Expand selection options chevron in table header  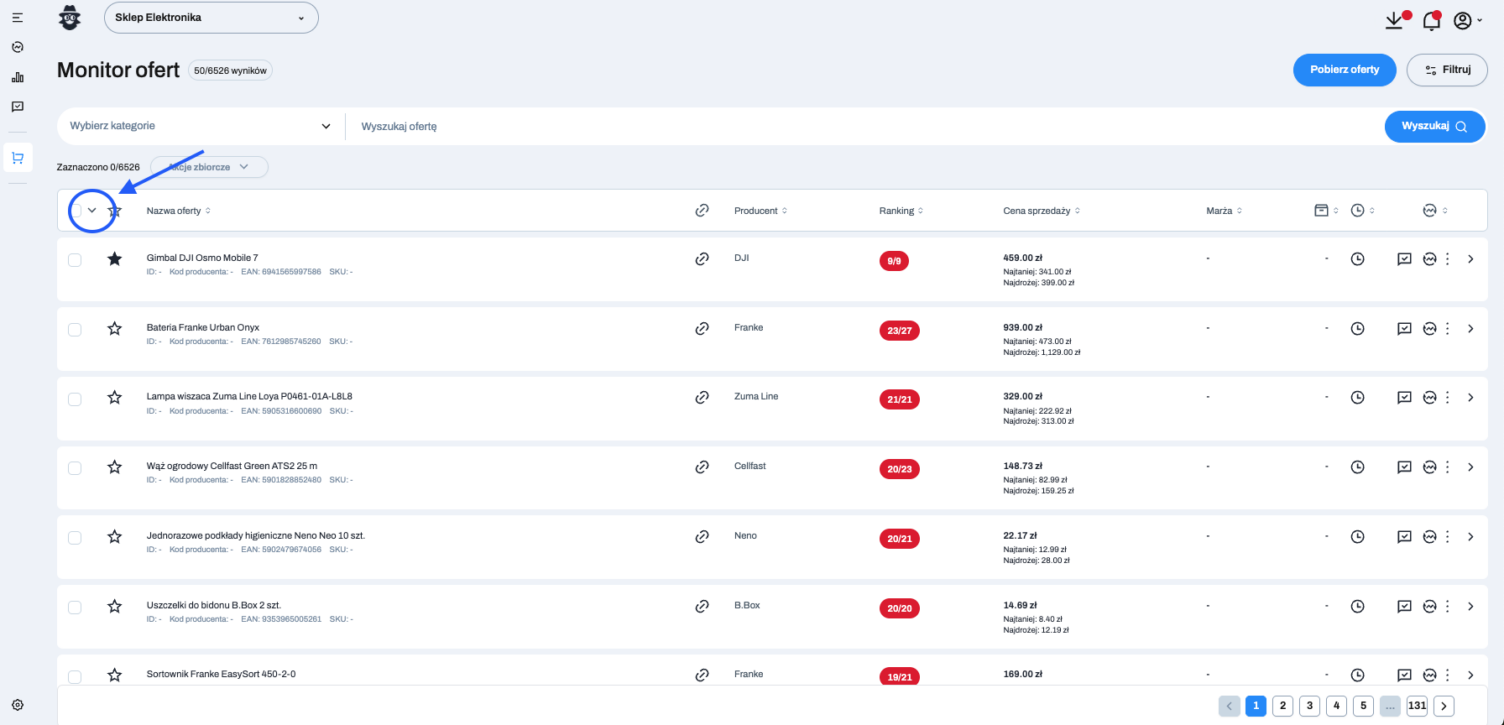tap(92, 210)
